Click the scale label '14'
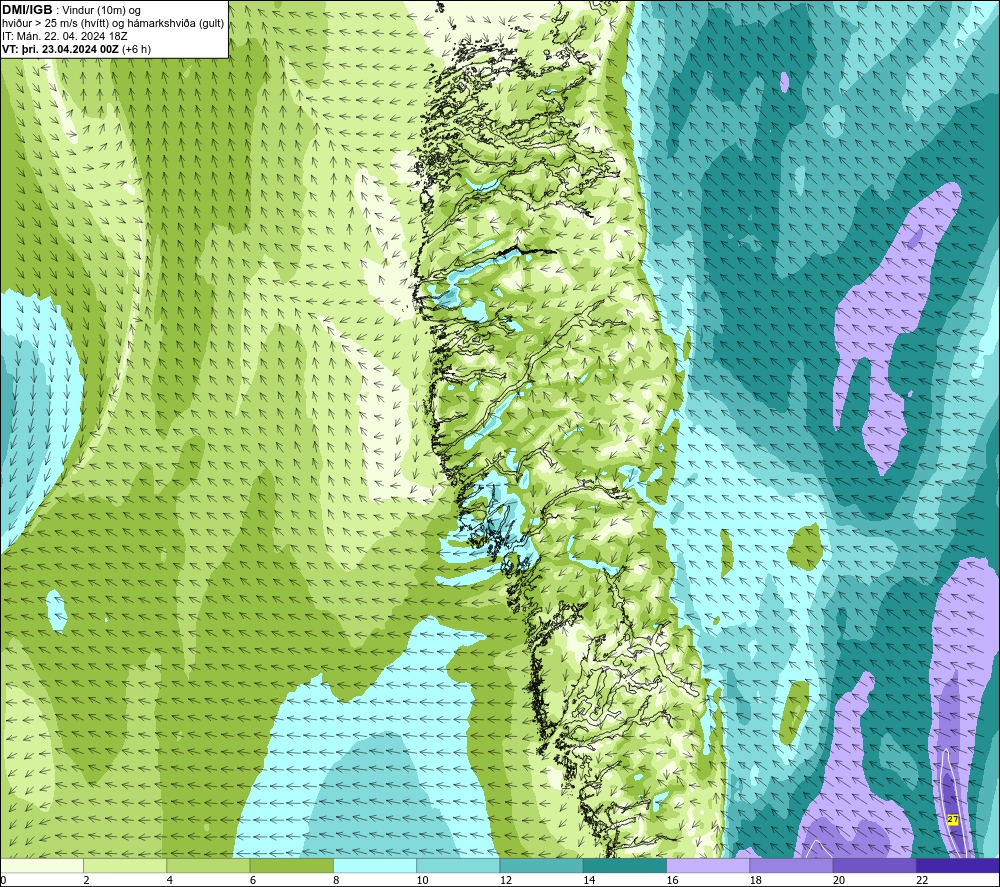 [589, 880]
